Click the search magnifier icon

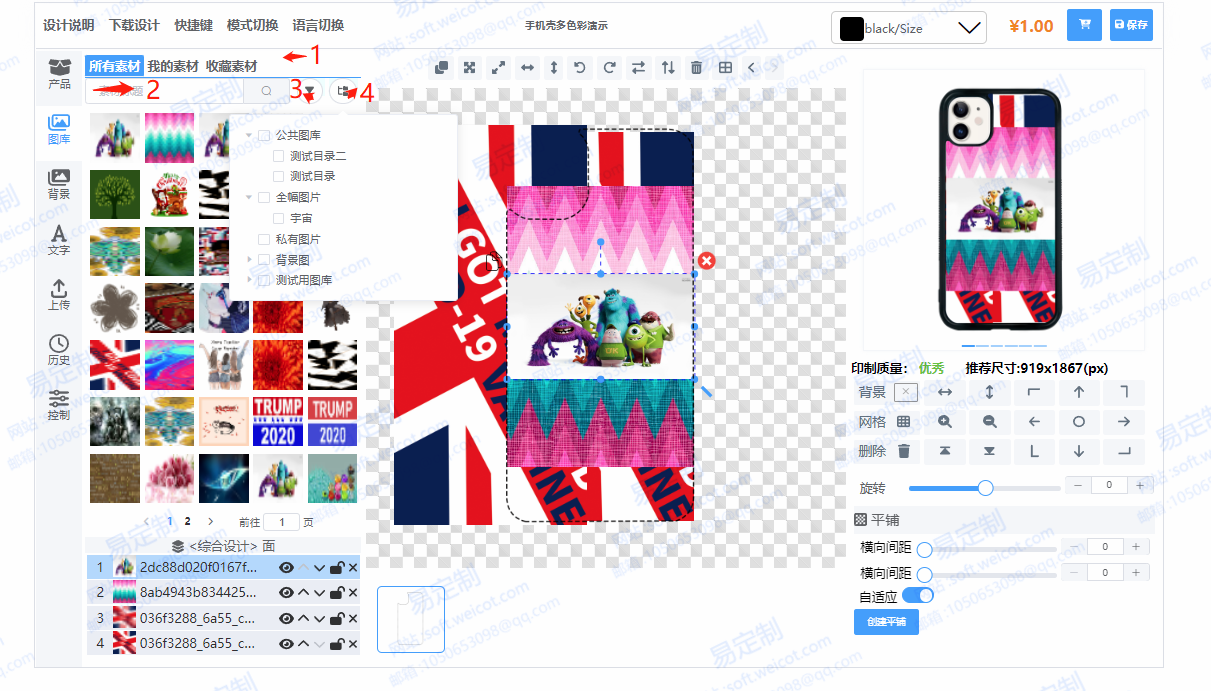click(x=266, y=91)
